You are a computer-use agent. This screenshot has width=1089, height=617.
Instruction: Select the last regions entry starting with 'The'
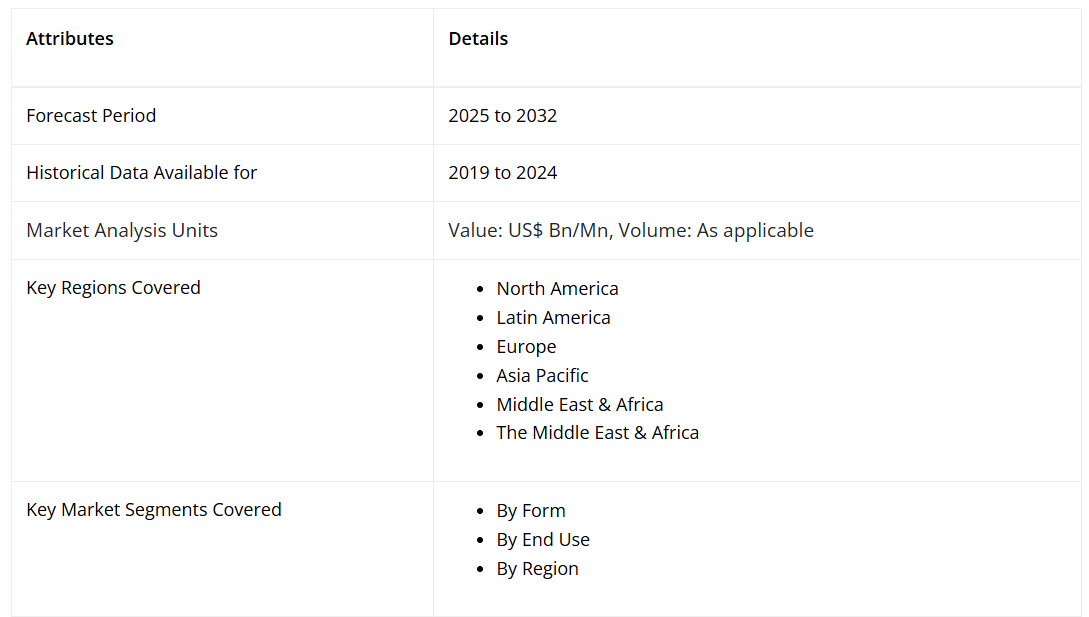[x=597, y=433]
